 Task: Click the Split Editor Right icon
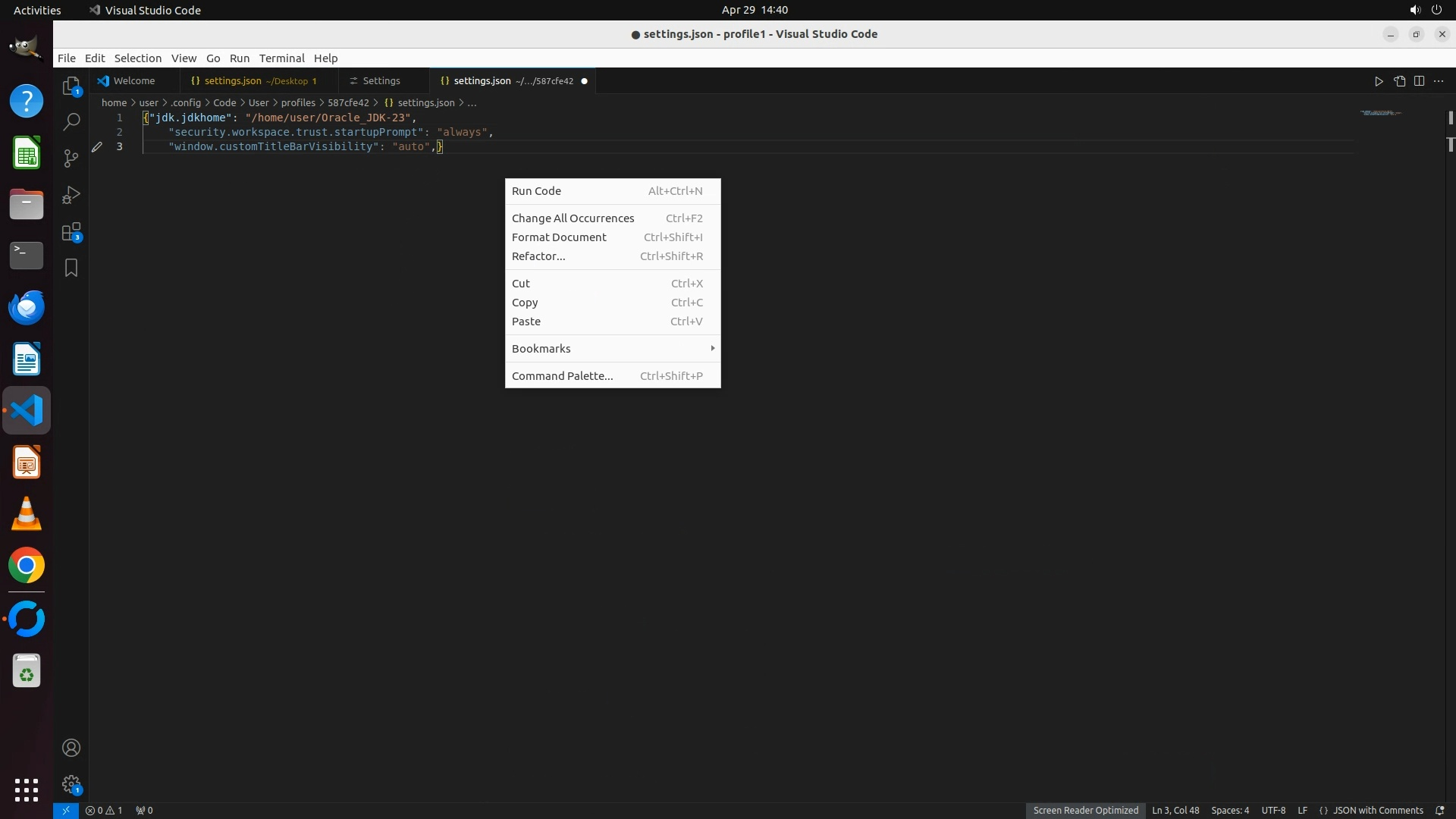tap(1419, 81)
